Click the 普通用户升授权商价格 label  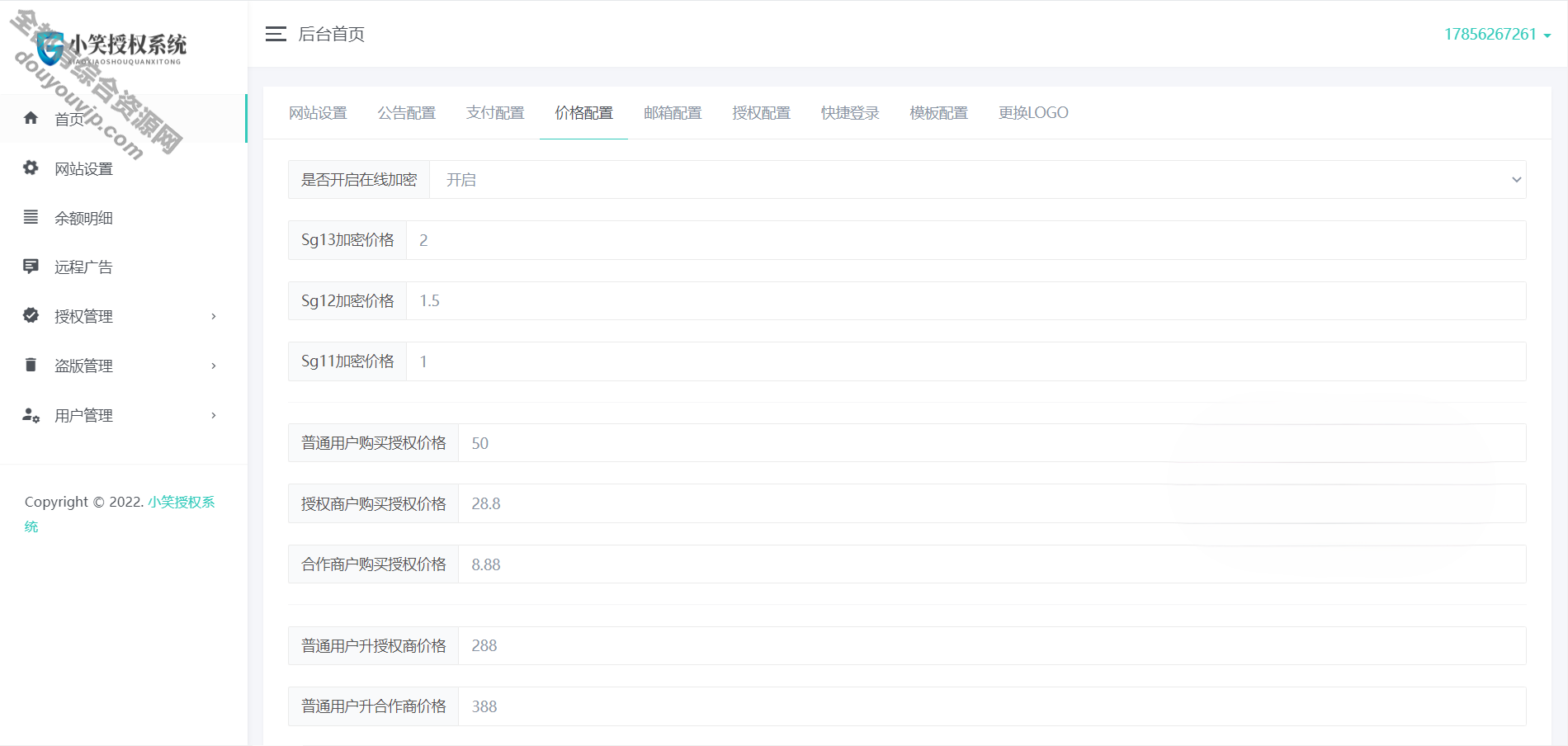point(373,645)
